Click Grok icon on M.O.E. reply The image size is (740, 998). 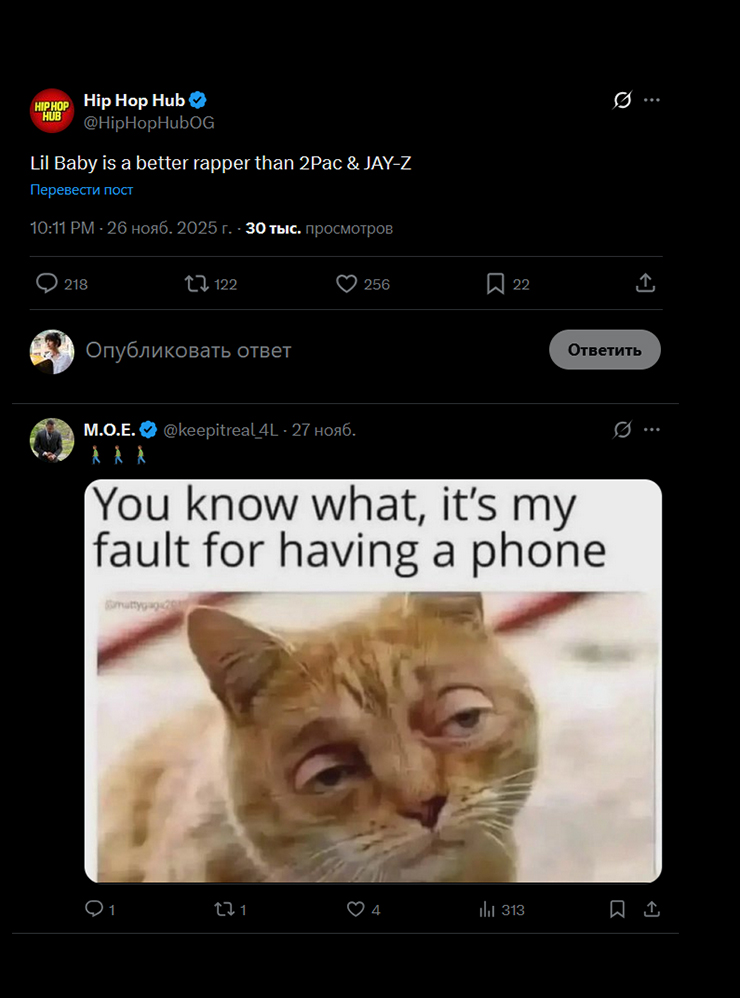[x=622, y=429]
